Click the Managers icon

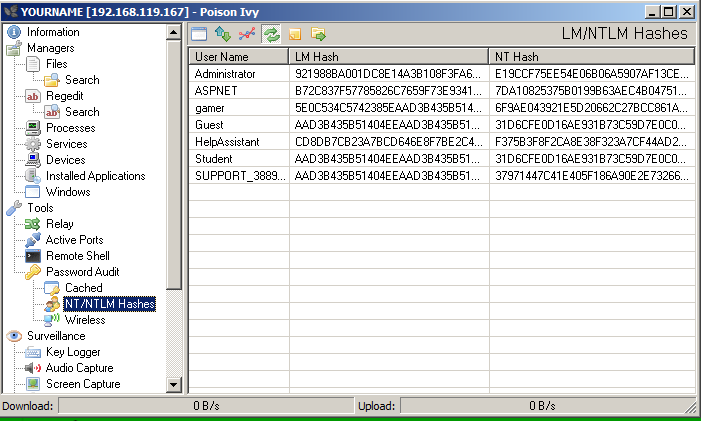tap(14, 48)
